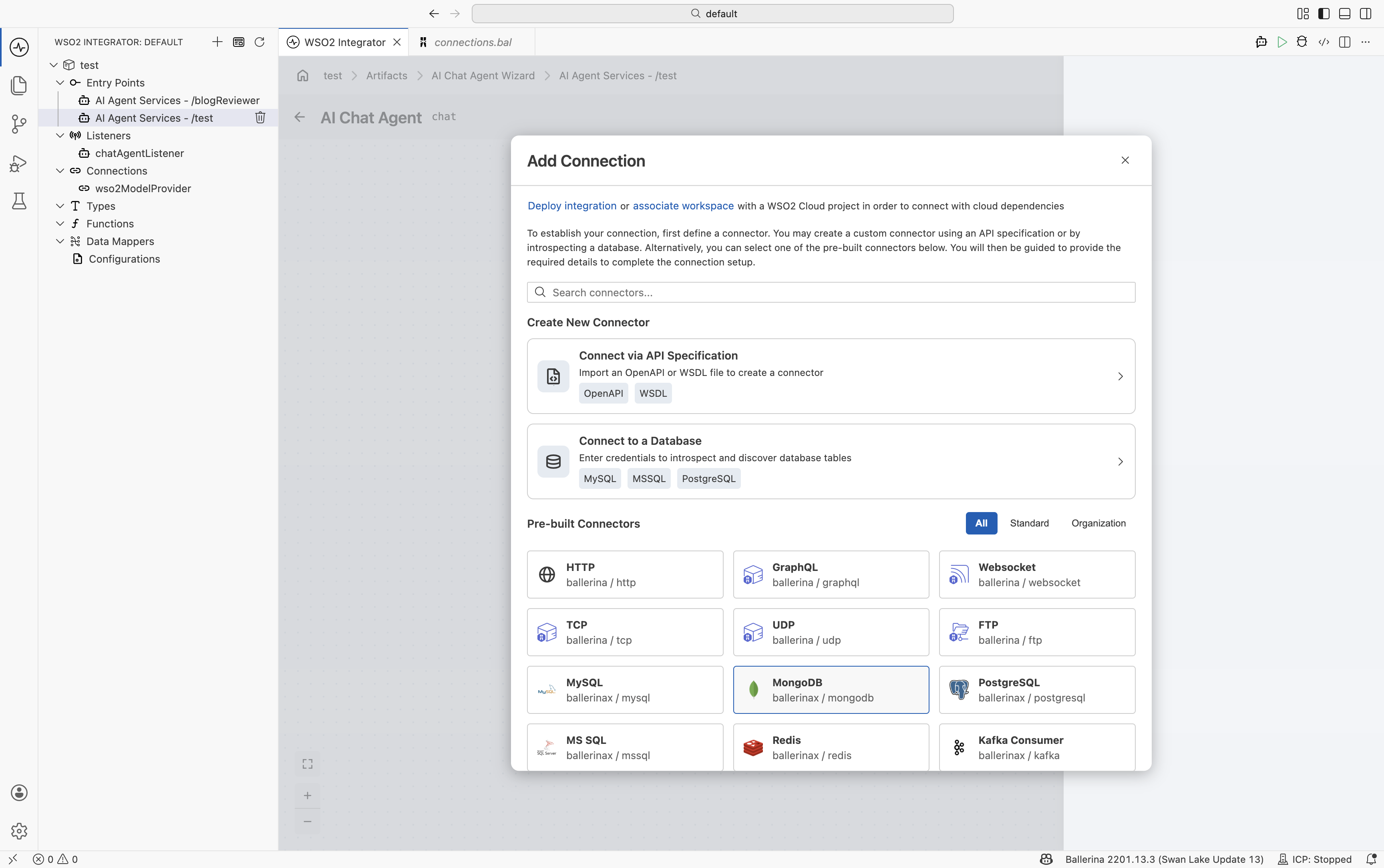Screen dimensions: 1384x868
Task: Click the notifications bell in status bar
Action: click(1371, 859)
